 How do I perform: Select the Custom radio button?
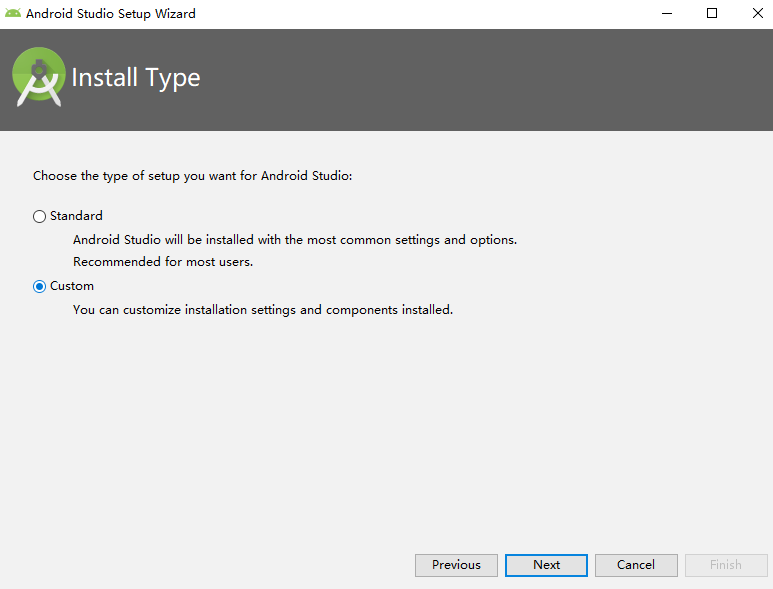click(40, 286)
